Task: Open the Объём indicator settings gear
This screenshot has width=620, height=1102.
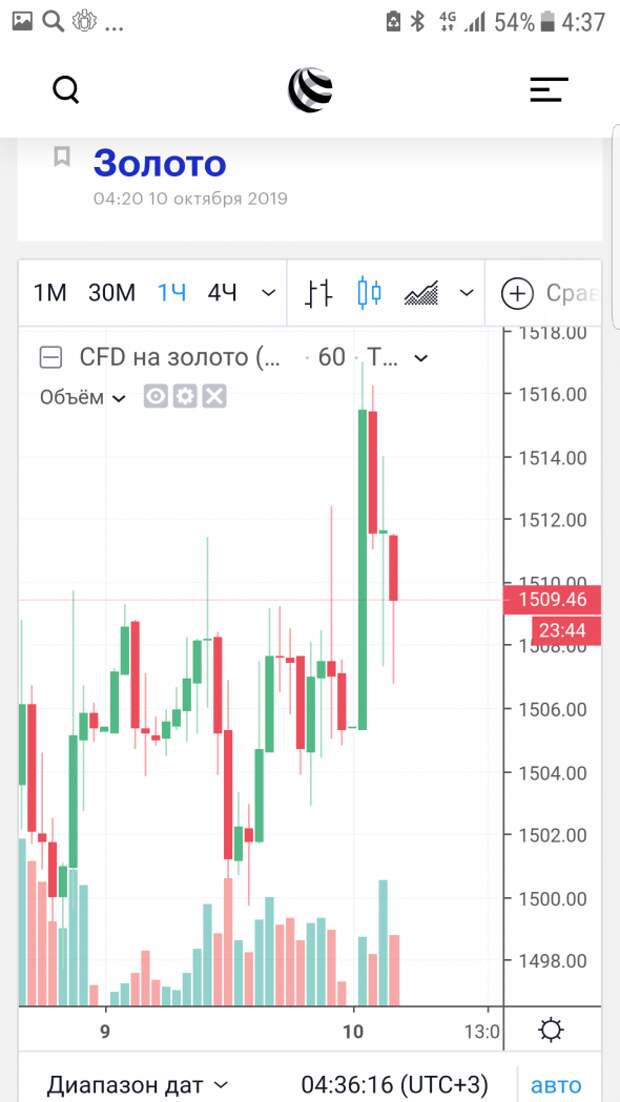Action: click(x=185, y=397)
